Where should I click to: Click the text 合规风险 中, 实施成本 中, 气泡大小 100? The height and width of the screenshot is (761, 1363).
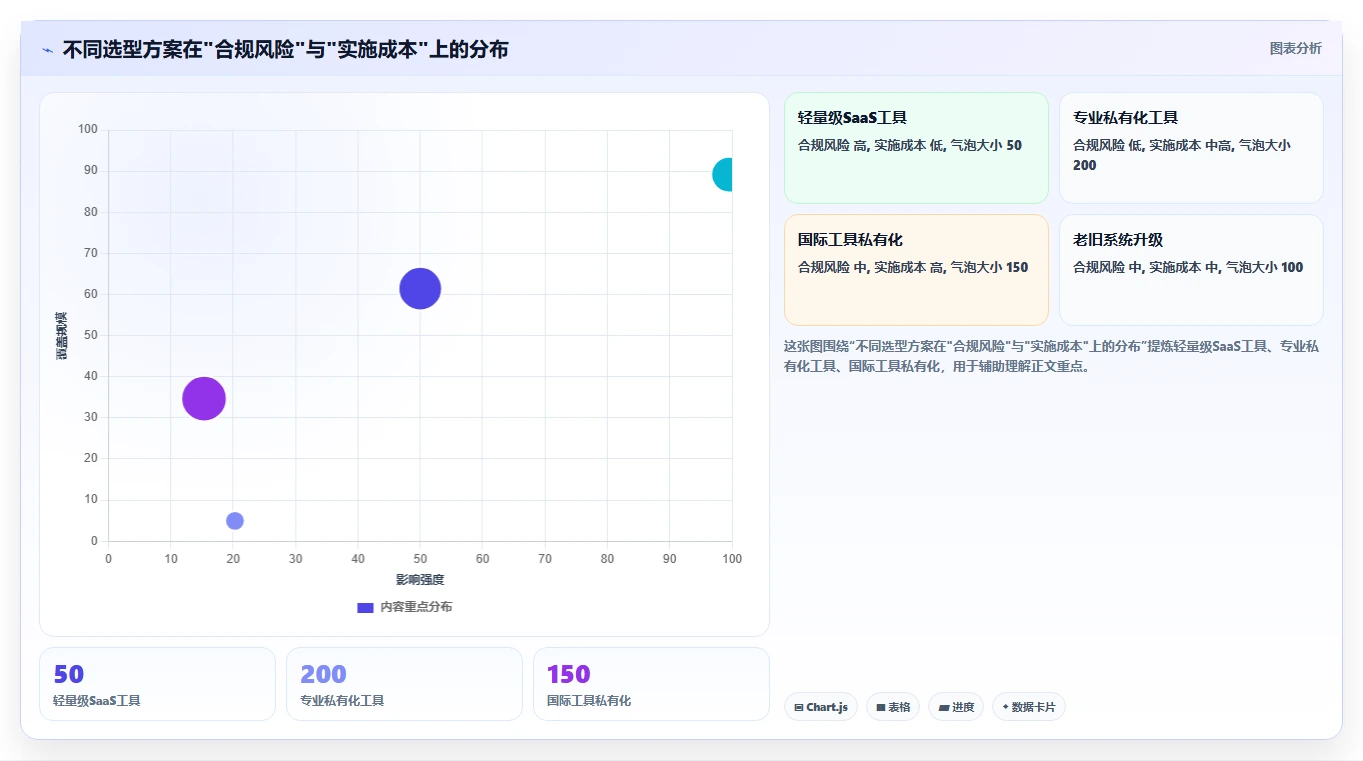(1188, 268)
